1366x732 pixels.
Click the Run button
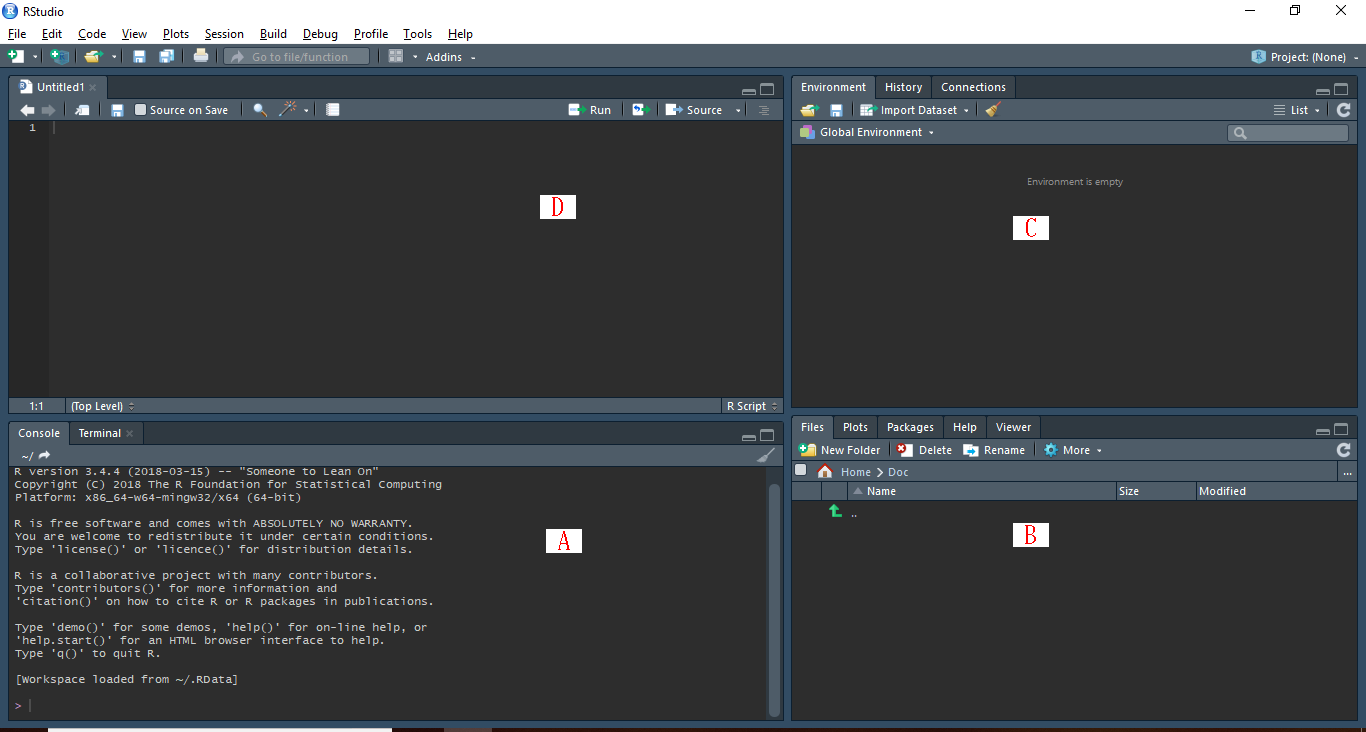click(590, 110)
